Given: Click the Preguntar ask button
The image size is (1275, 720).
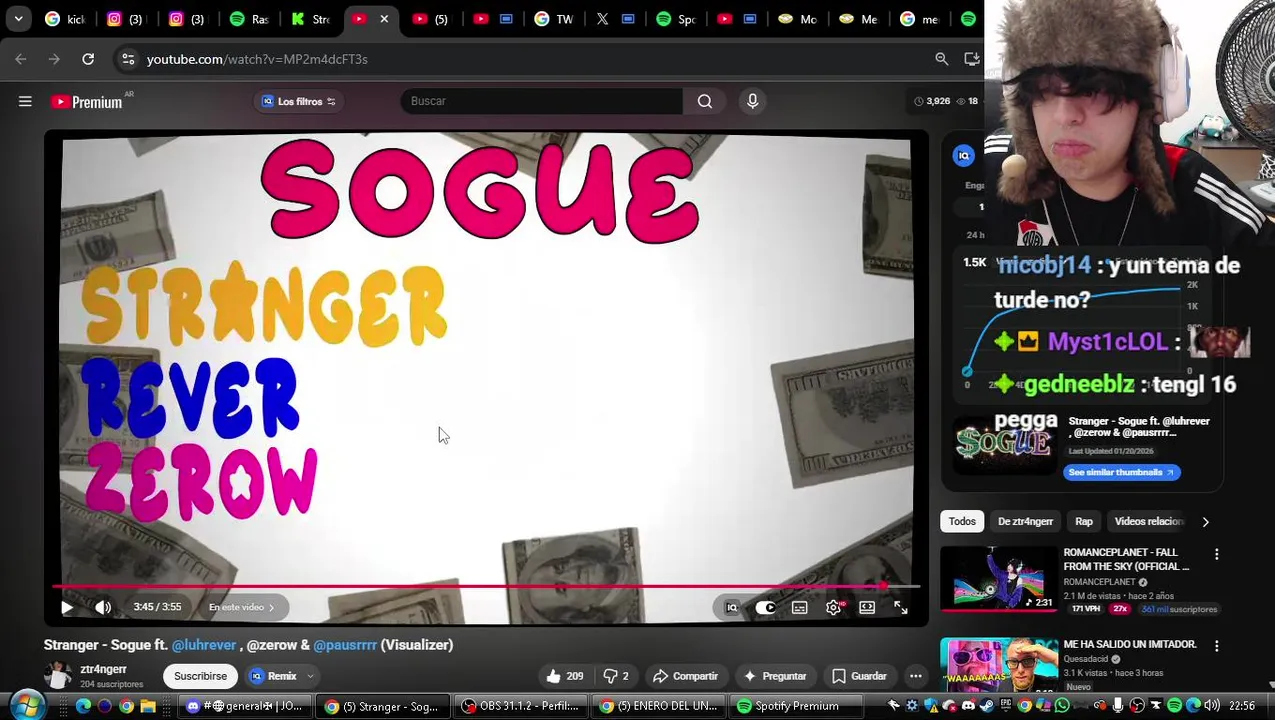Looking at the screenshot, I should [x=775, y=676].
